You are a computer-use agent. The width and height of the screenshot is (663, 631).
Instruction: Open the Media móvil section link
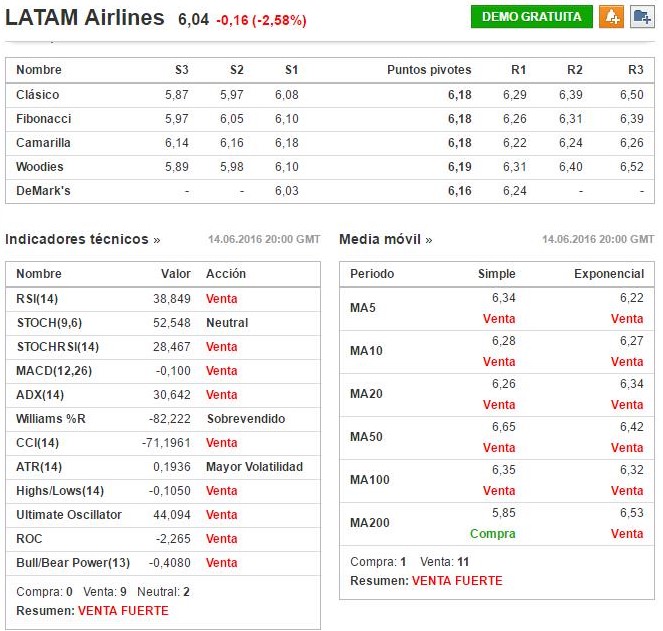pyautogui.click(x=386, y=240)
